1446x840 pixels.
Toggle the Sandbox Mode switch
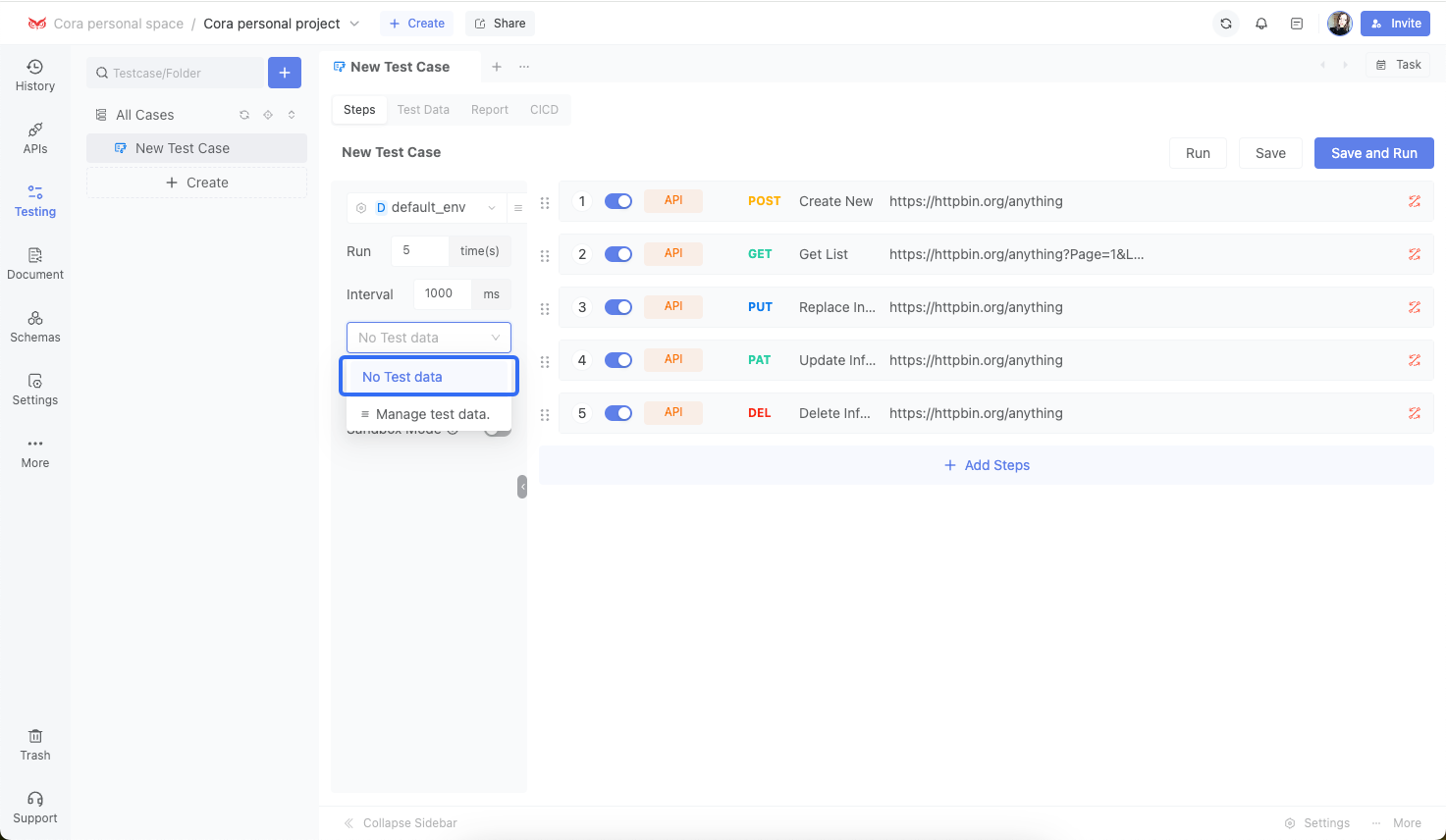tap(499, 431)
